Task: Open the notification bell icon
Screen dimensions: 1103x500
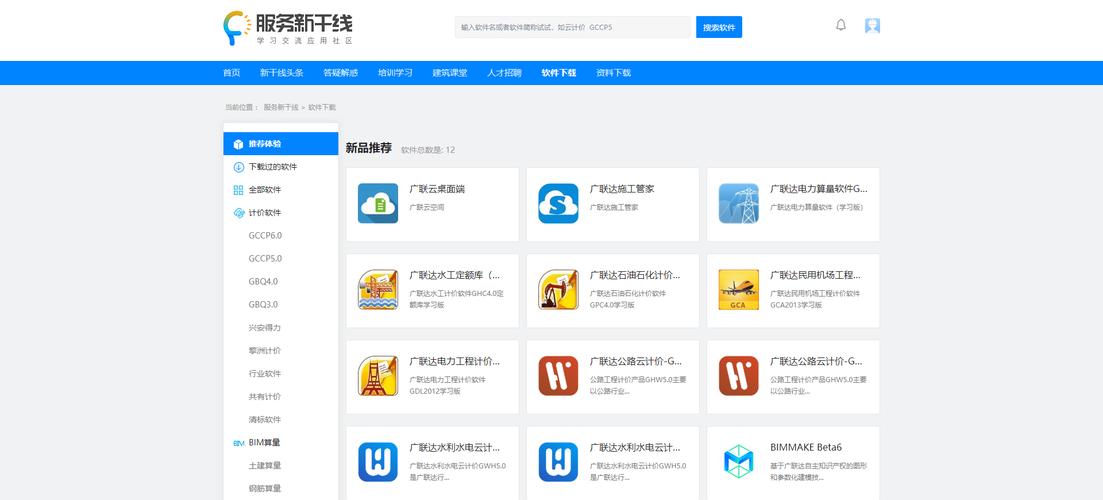Action: (841, 25)
